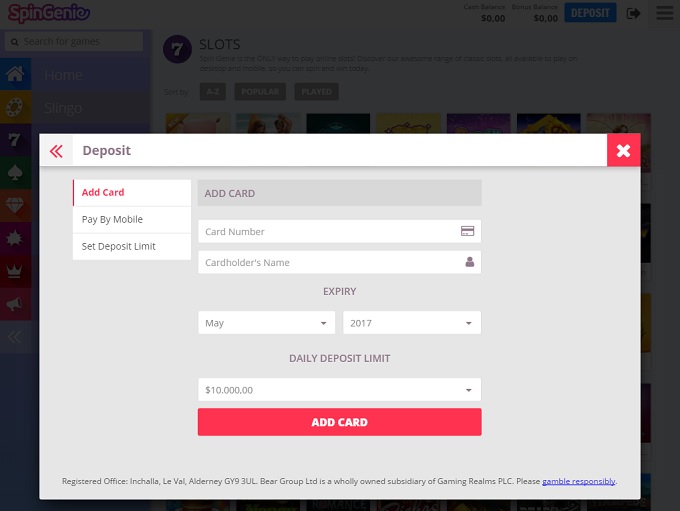Screen dimensions: 680x511
Task: Open the hamburger menu icon at top right
Action: pos(664,13)
